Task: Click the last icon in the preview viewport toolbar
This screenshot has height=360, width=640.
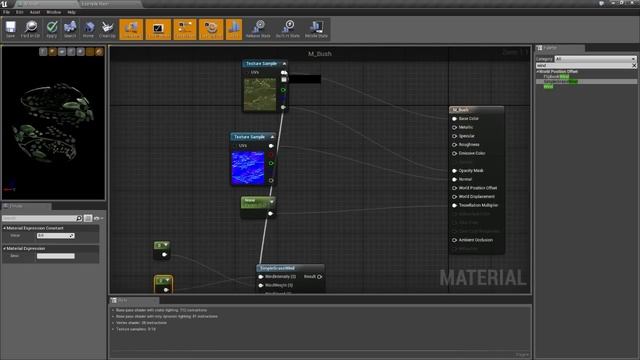Action: tap(99, 51)
